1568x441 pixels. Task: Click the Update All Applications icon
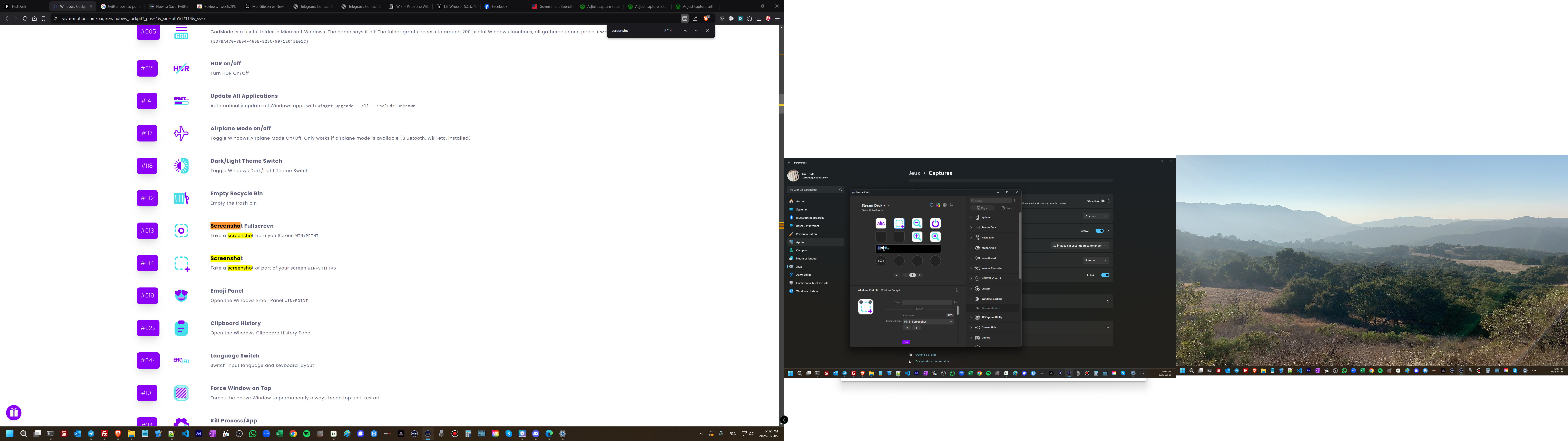[x=181, y=100]
